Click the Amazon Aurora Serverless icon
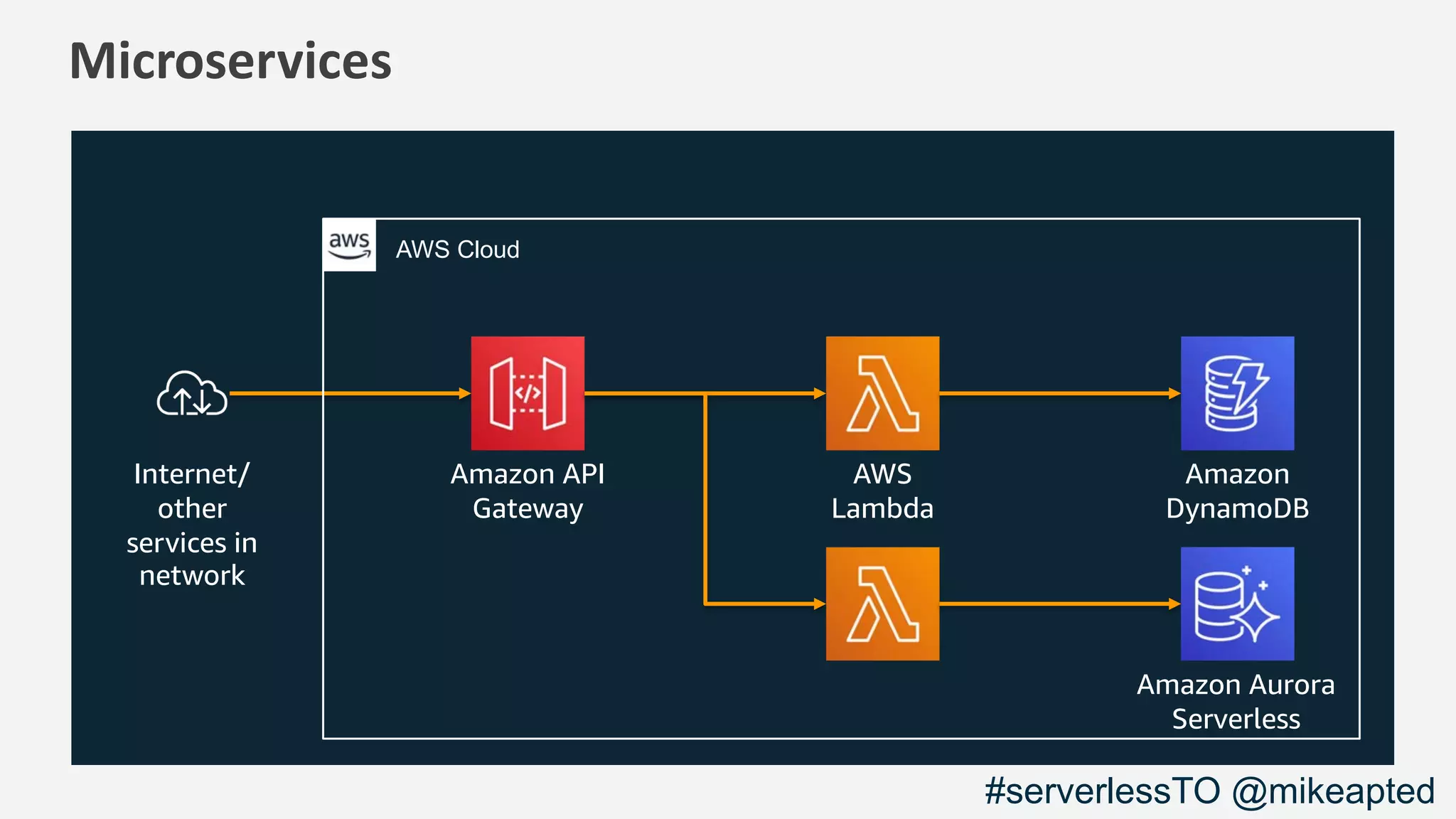Viewport: 1456px width, 819px height. (1237, 604)
